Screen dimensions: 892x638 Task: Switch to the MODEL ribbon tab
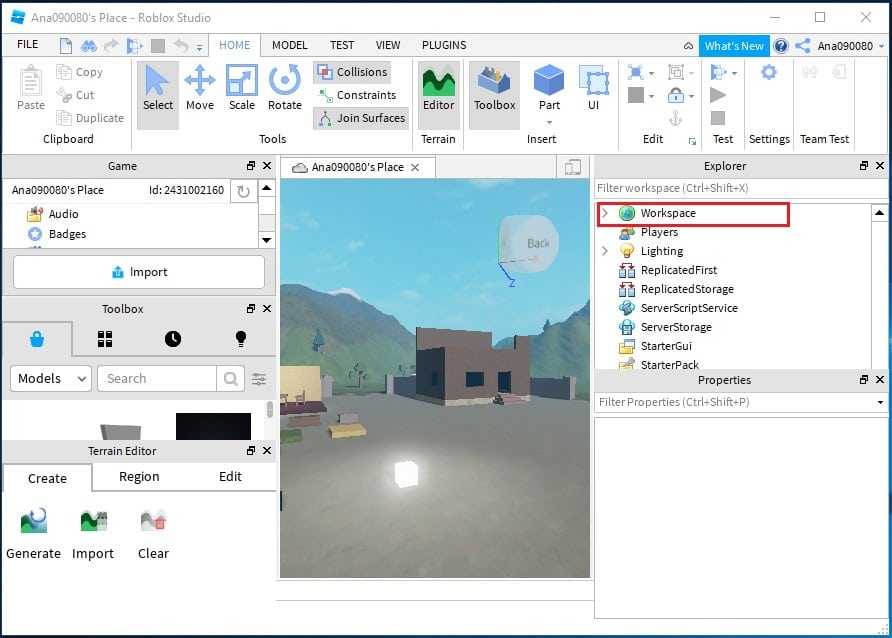click(x=290, y=45)
